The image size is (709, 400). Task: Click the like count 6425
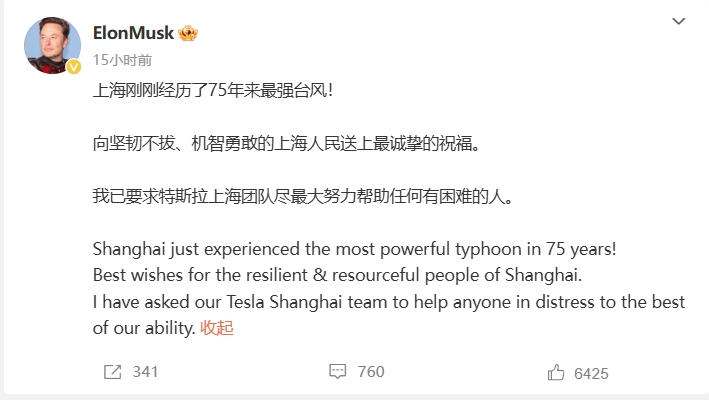click(x=591, y=373)
